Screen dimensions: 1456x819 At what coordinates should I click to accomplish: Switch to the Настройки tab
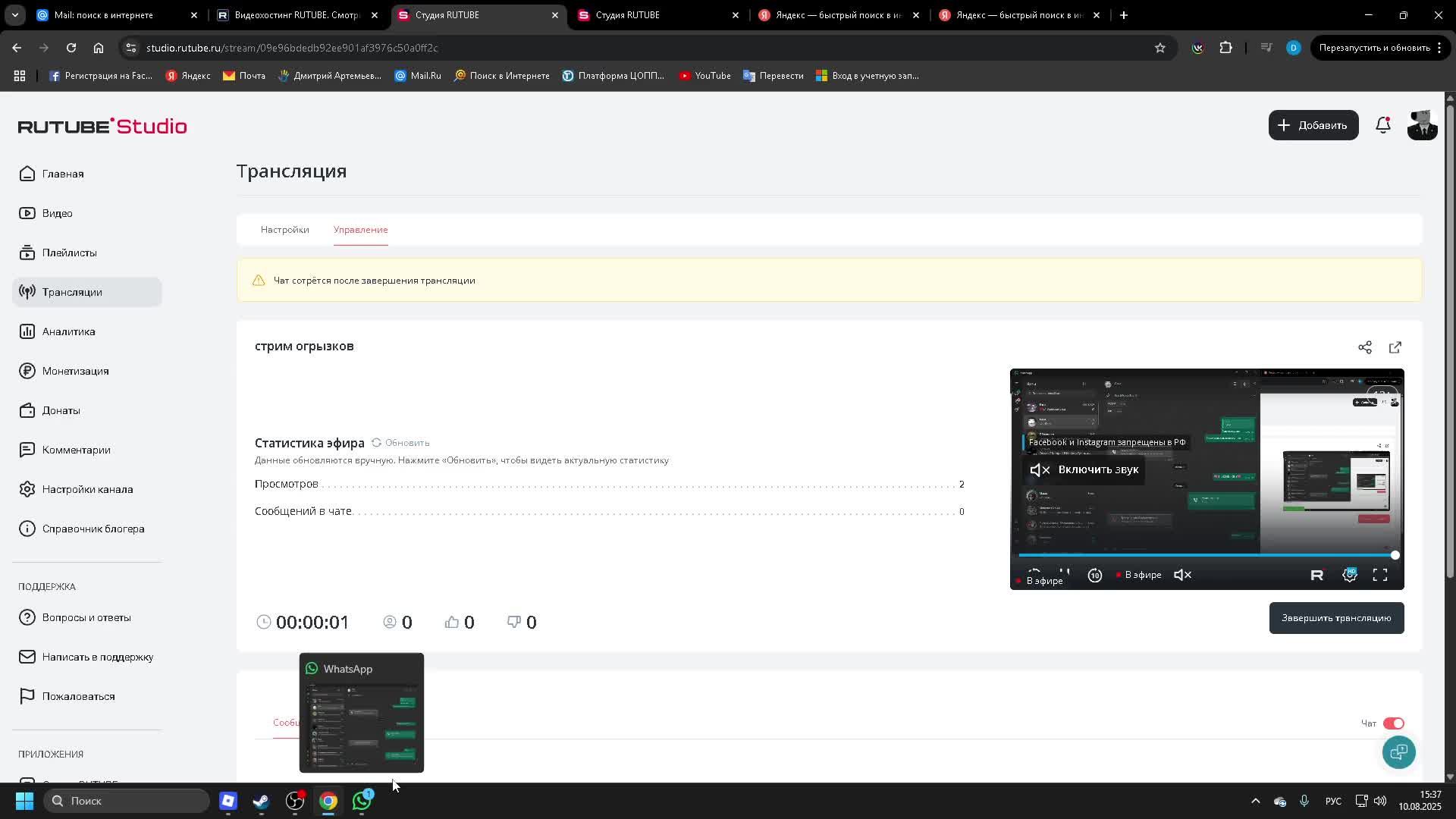coord(284,230)
